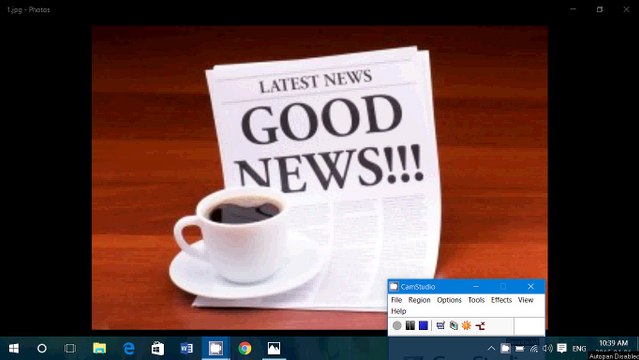Pause recording using the black Pause icon
639x360 pixels.
click(410, 325)
